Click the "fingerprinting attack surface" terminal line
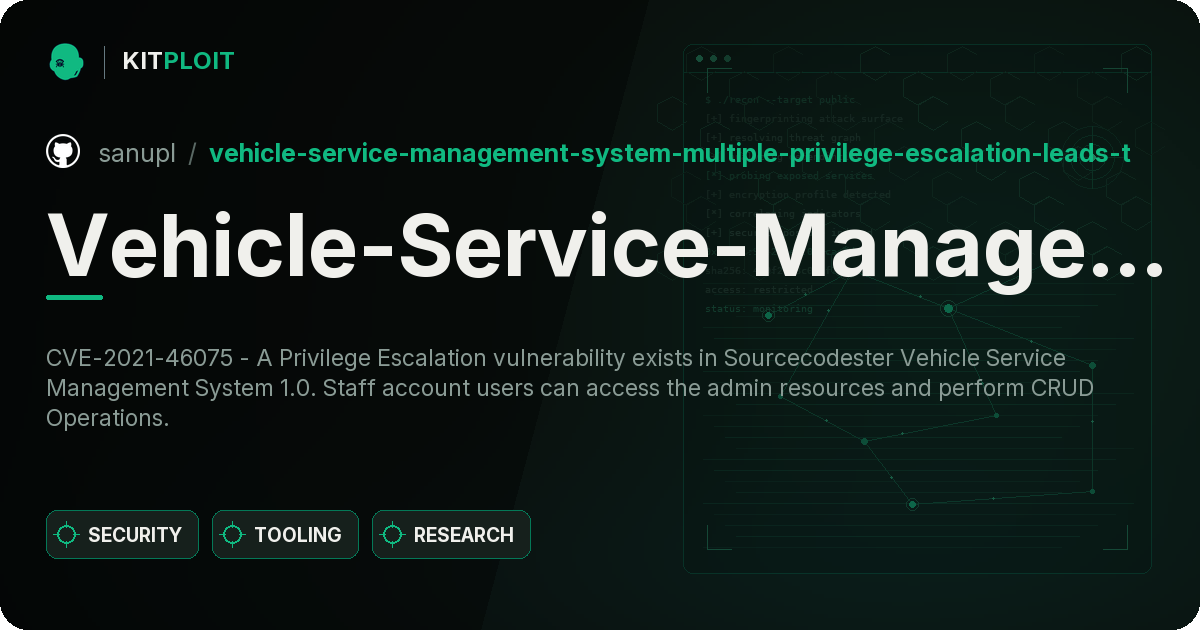The image size is (1200, 630). tap(803, 119)
